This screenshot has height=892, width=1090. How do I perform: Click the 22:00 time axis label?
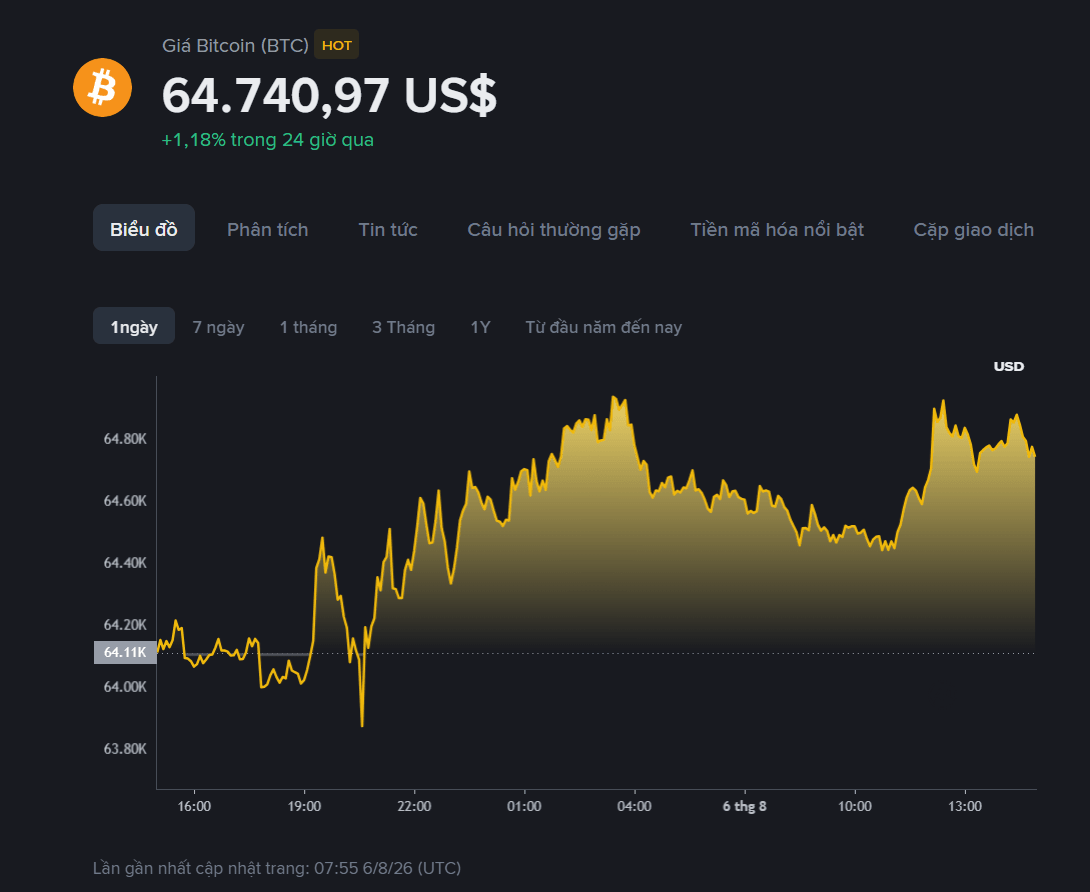414,806
